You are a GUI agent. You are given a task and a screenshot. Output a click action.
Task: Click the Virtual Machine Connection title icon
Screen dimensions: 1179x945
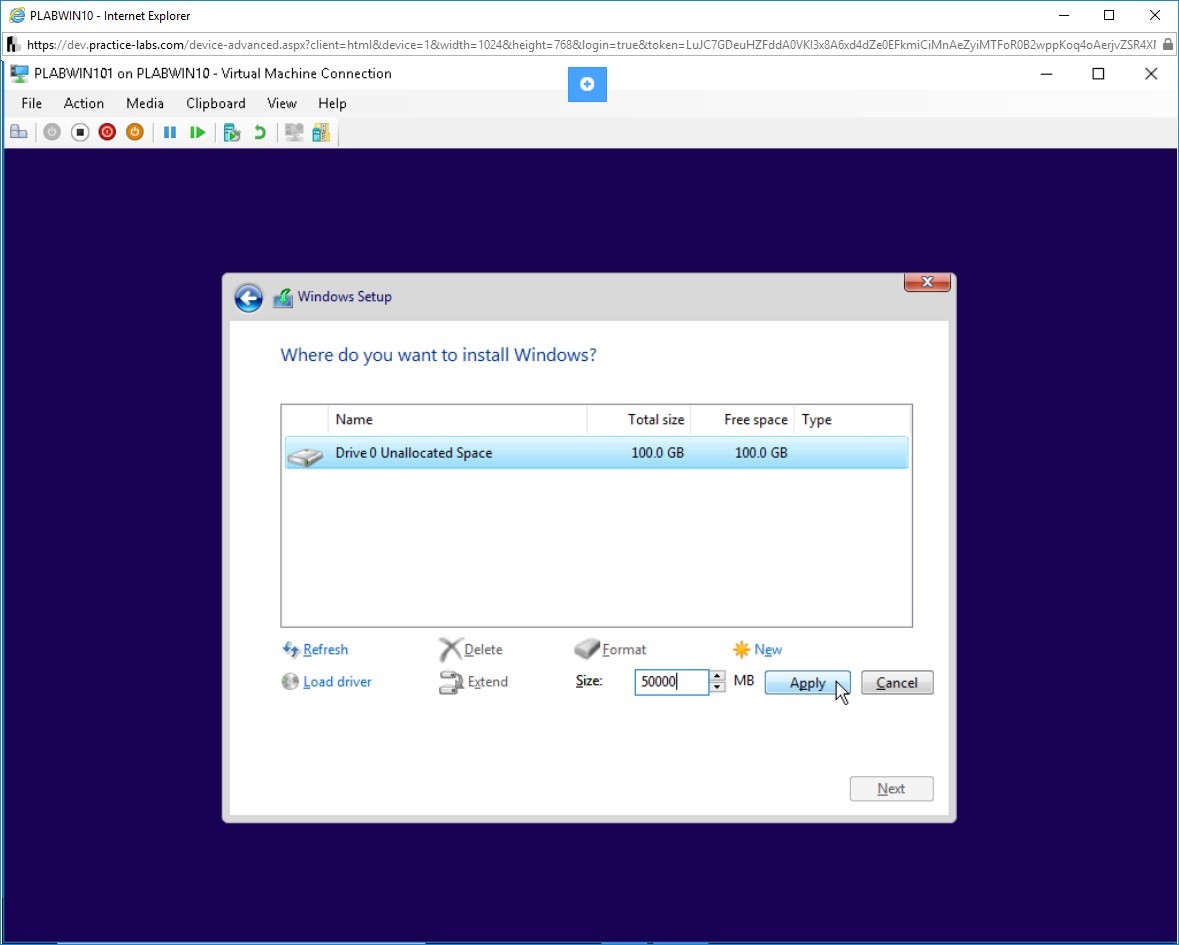[20, 74]
